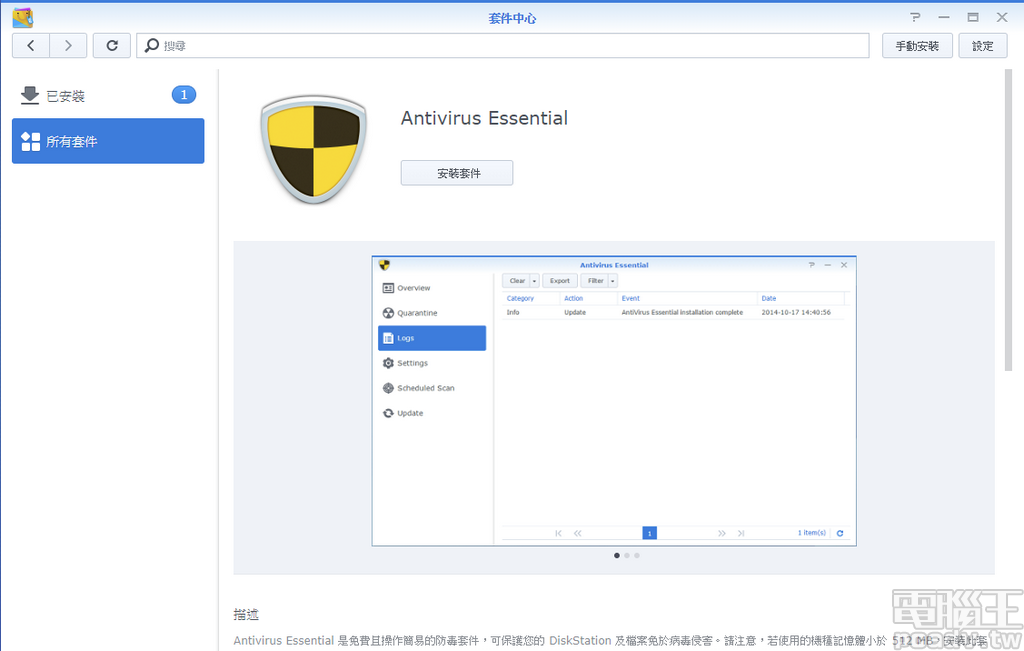This screenshot has height=651, width=1024.
Task: Open the help question mark icon
Action: click(913, 17)
